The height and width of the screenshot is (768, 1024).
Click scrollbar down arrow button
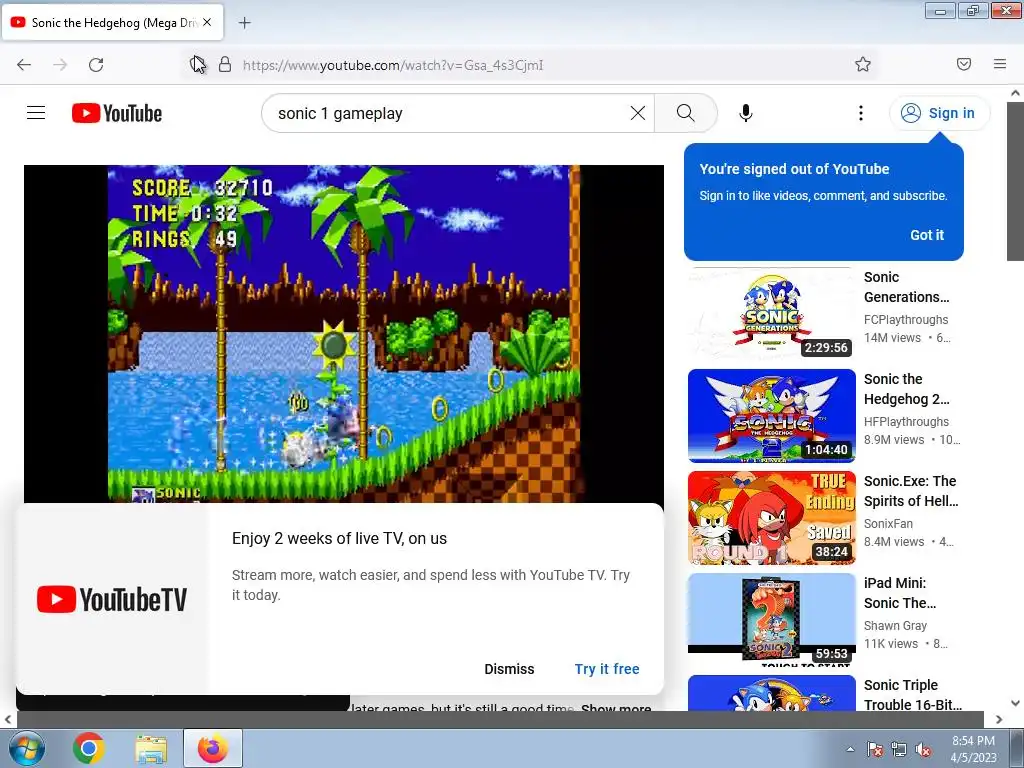[1016, 703]
